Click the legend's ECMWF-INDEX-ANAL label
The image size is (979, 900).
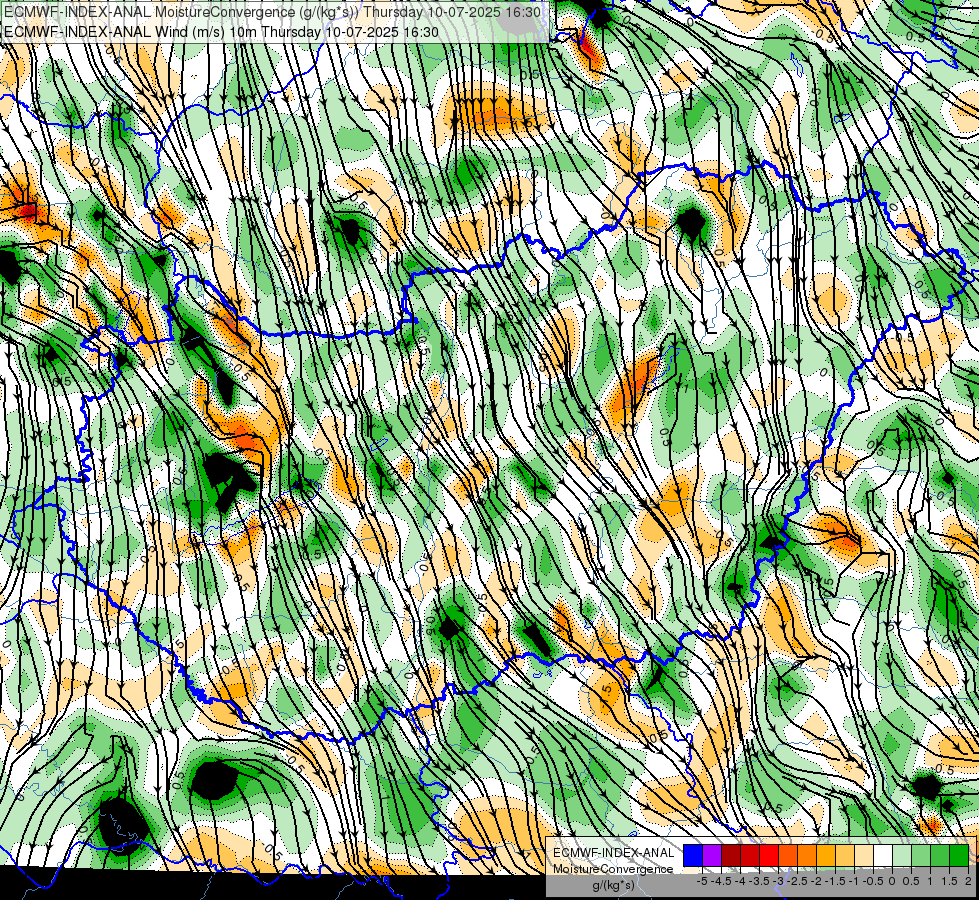(614, 853)
